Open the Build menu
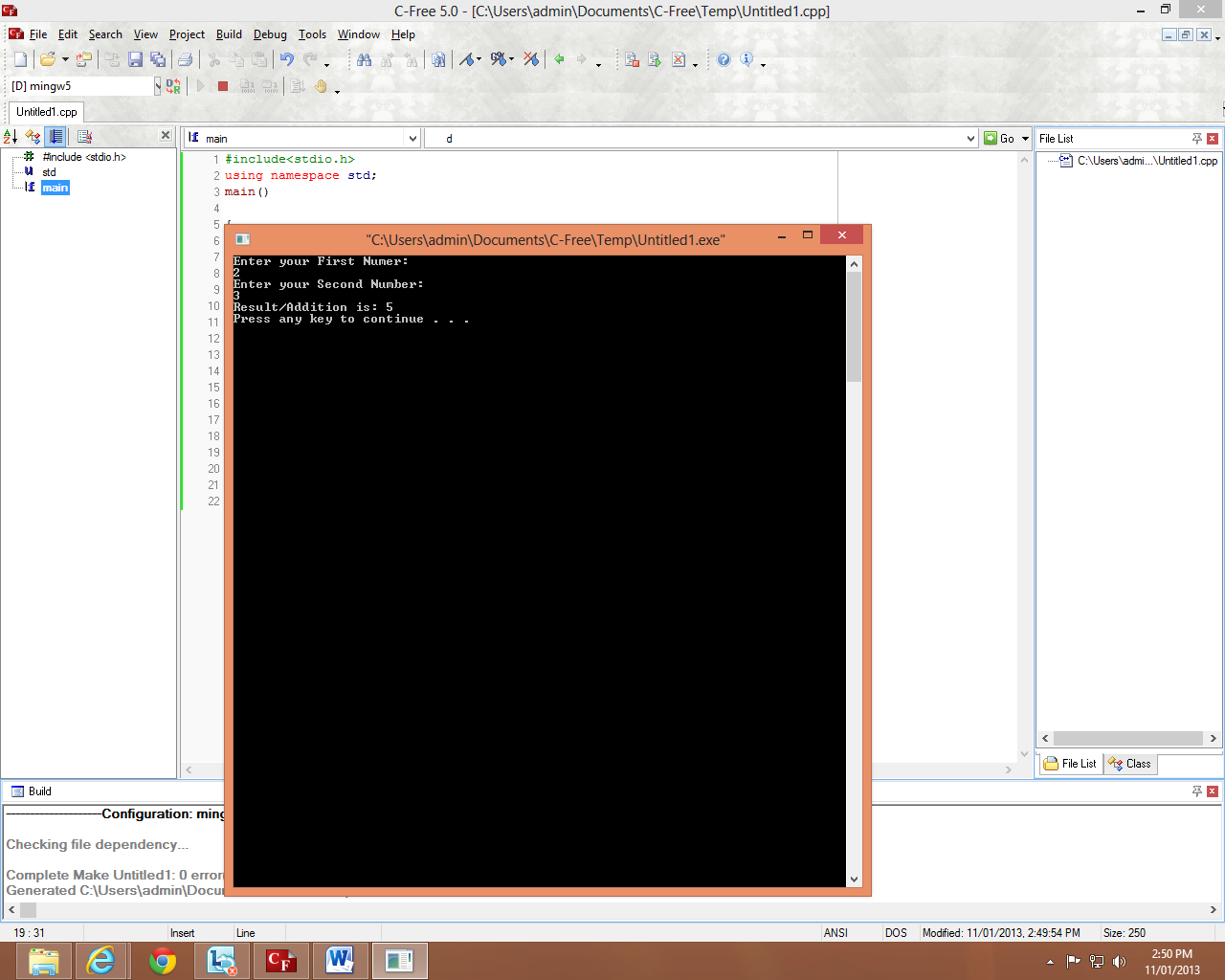Screen dimensions: 1225x980 (229, 34)
